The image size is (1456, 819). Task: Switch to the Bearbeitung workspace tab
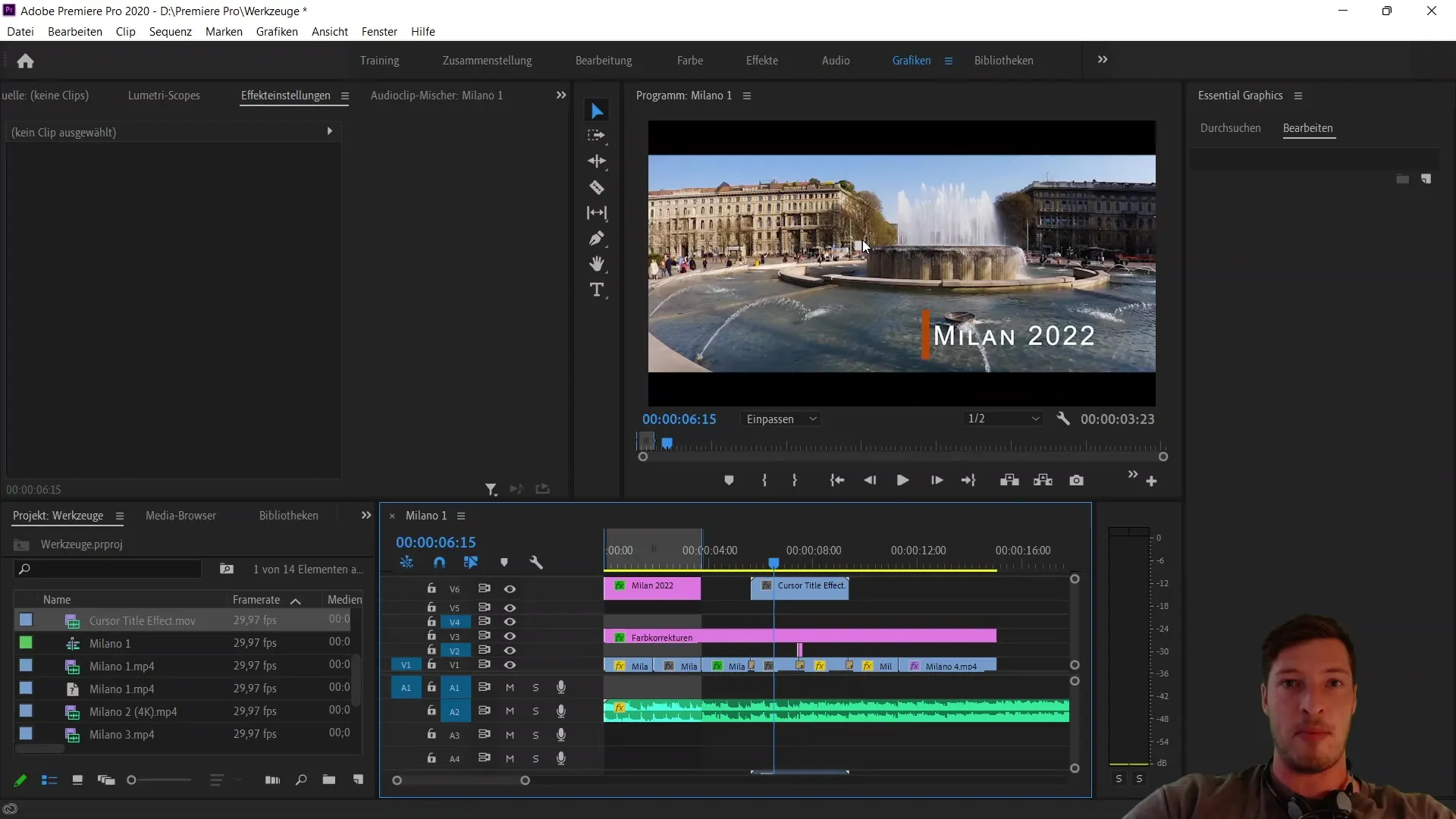603,60
